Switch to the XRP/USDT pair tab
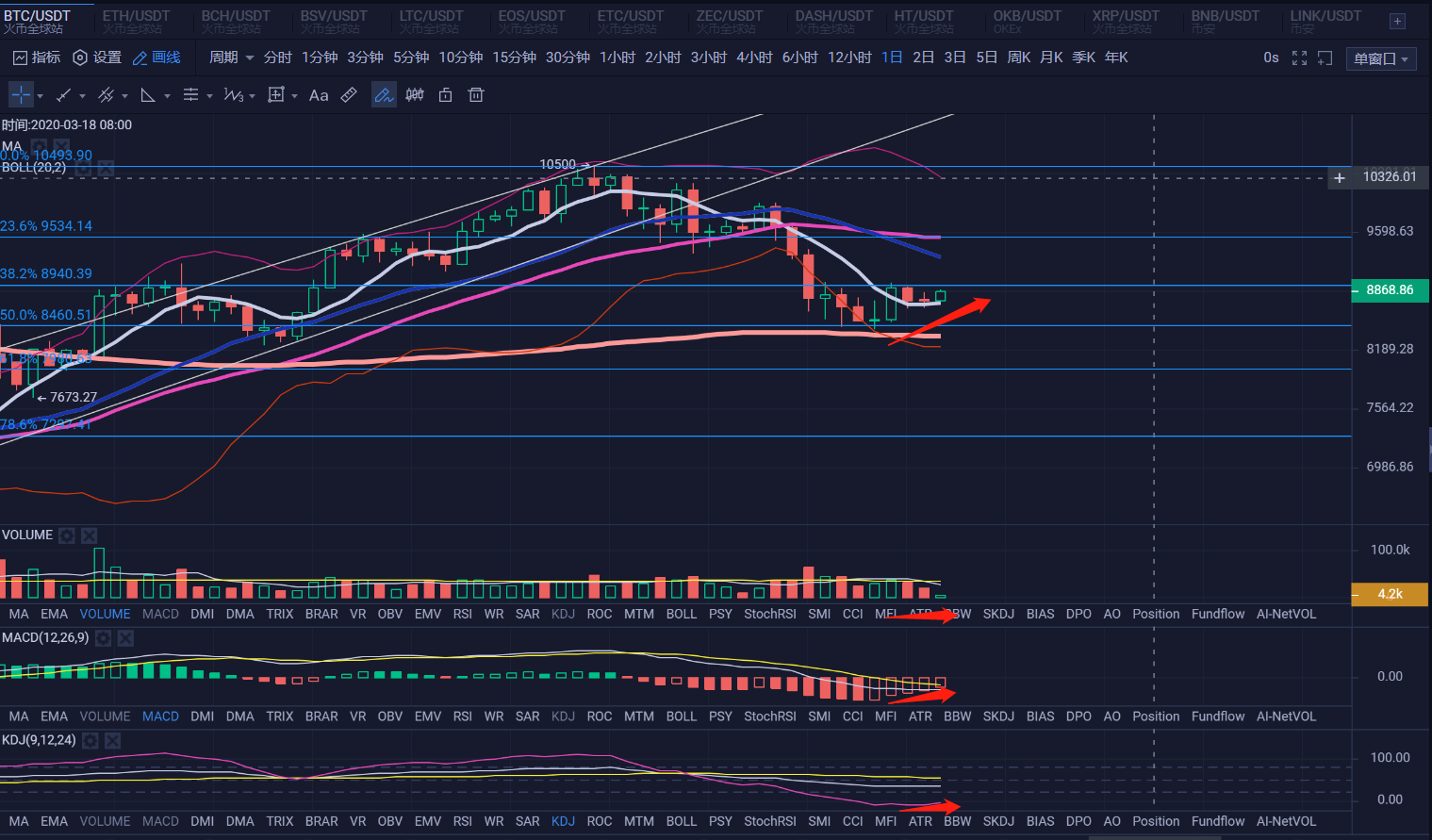This screenshot has width=1432, height=840. 1126,21
